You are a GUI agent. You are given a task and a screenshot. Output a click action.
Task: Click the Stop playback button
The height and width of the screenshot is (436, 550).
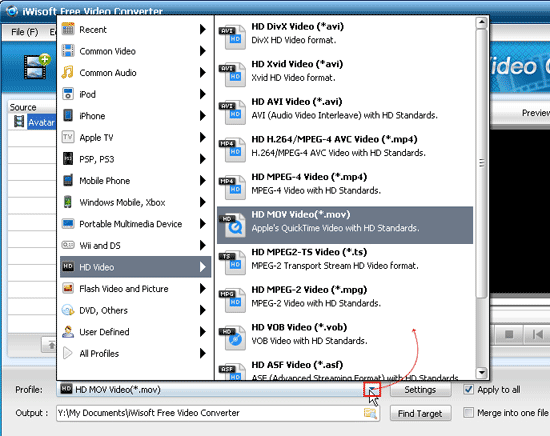[x=509, y=334]
